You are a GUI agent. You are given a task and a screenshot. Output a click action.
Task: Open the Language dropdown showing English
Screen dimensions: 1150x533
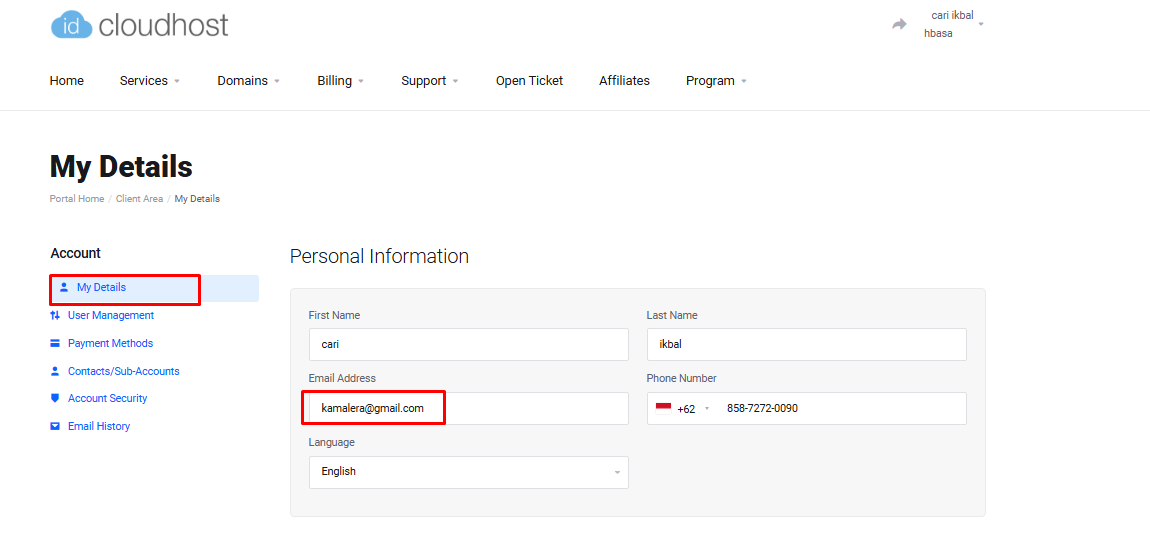click(469, 472)
